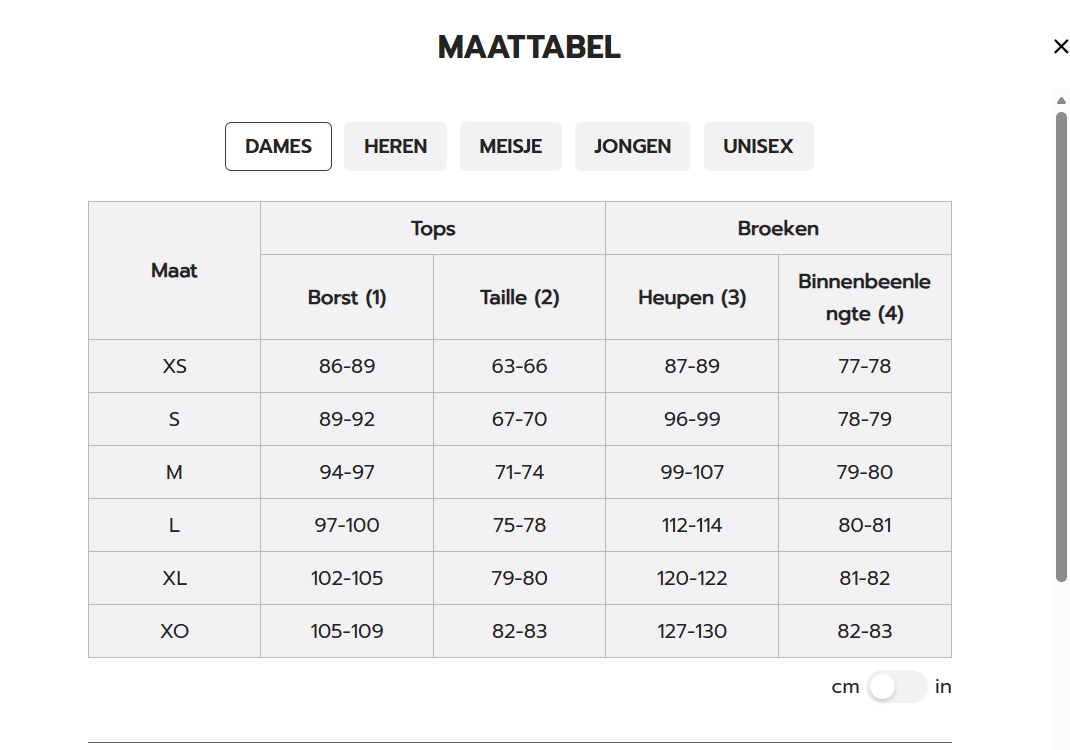This screenshot has height=750, width=1070.
Task: Select the DAMES size tab
Action: point(278,146)
